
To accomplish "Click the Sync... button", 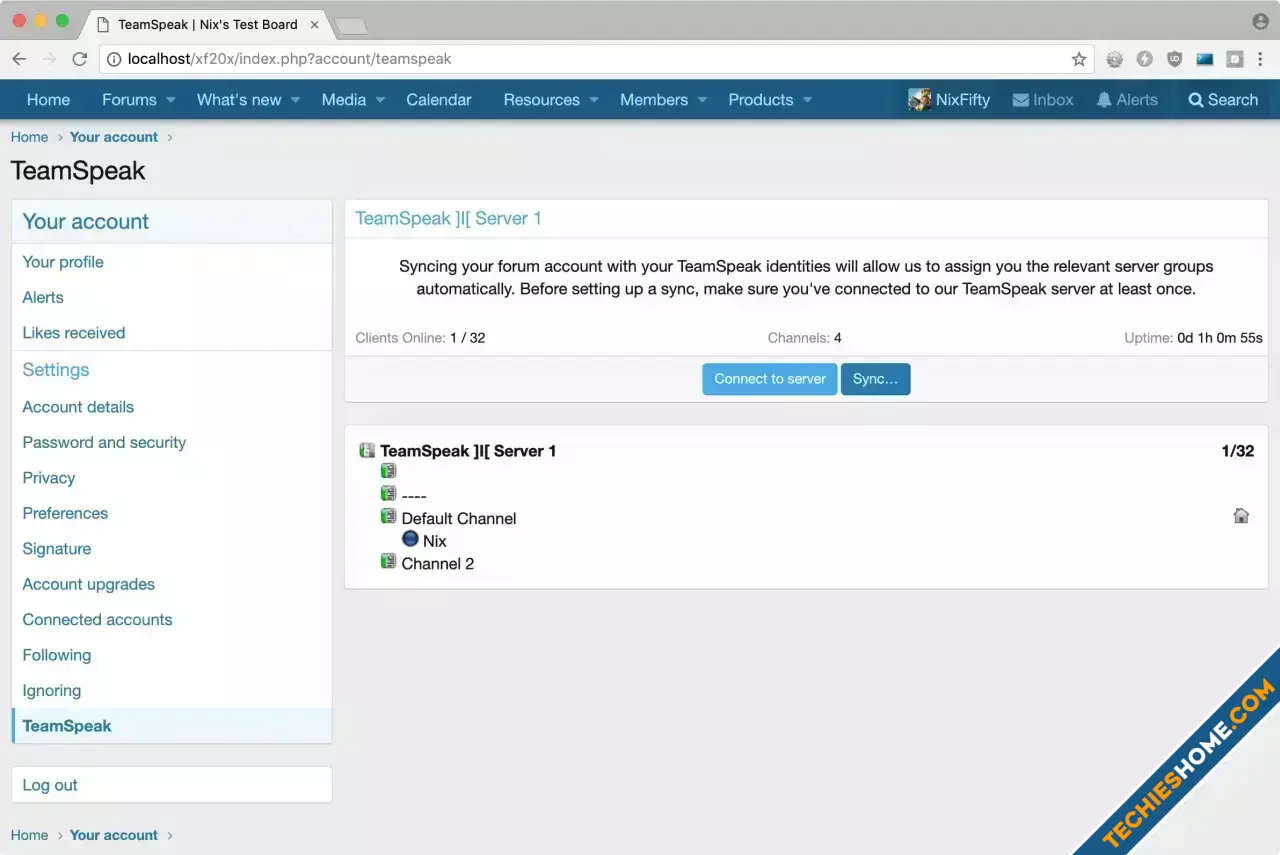I will (x=876, y=379).
